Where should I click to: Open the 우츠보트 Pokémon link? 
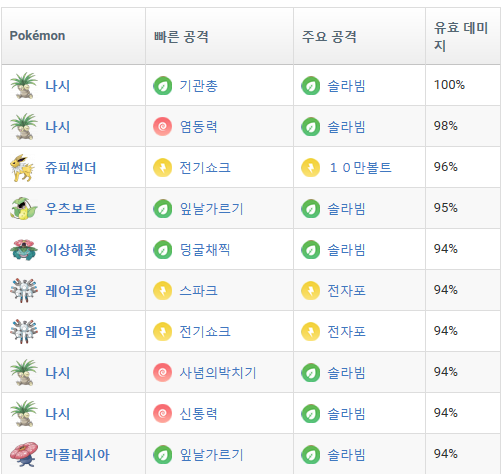point(71,209)
